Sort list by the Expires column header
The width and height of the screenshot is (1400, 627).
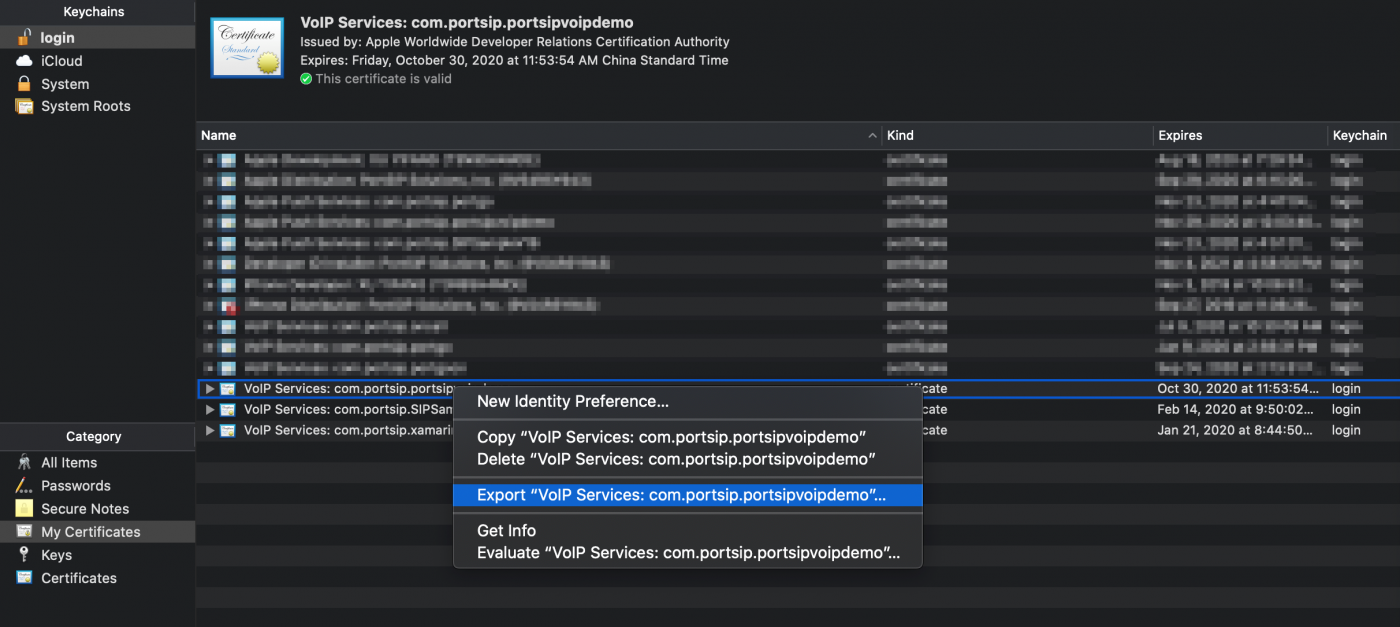click(x=1180, y=135)
